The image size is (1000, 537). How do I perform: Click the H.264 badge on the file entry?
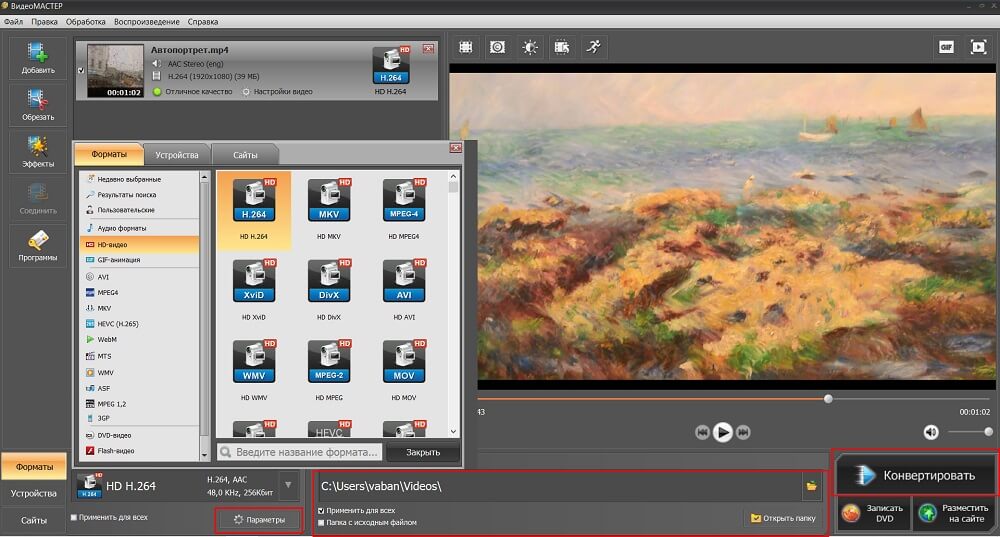pyautogui.click(x=391, y=66)
